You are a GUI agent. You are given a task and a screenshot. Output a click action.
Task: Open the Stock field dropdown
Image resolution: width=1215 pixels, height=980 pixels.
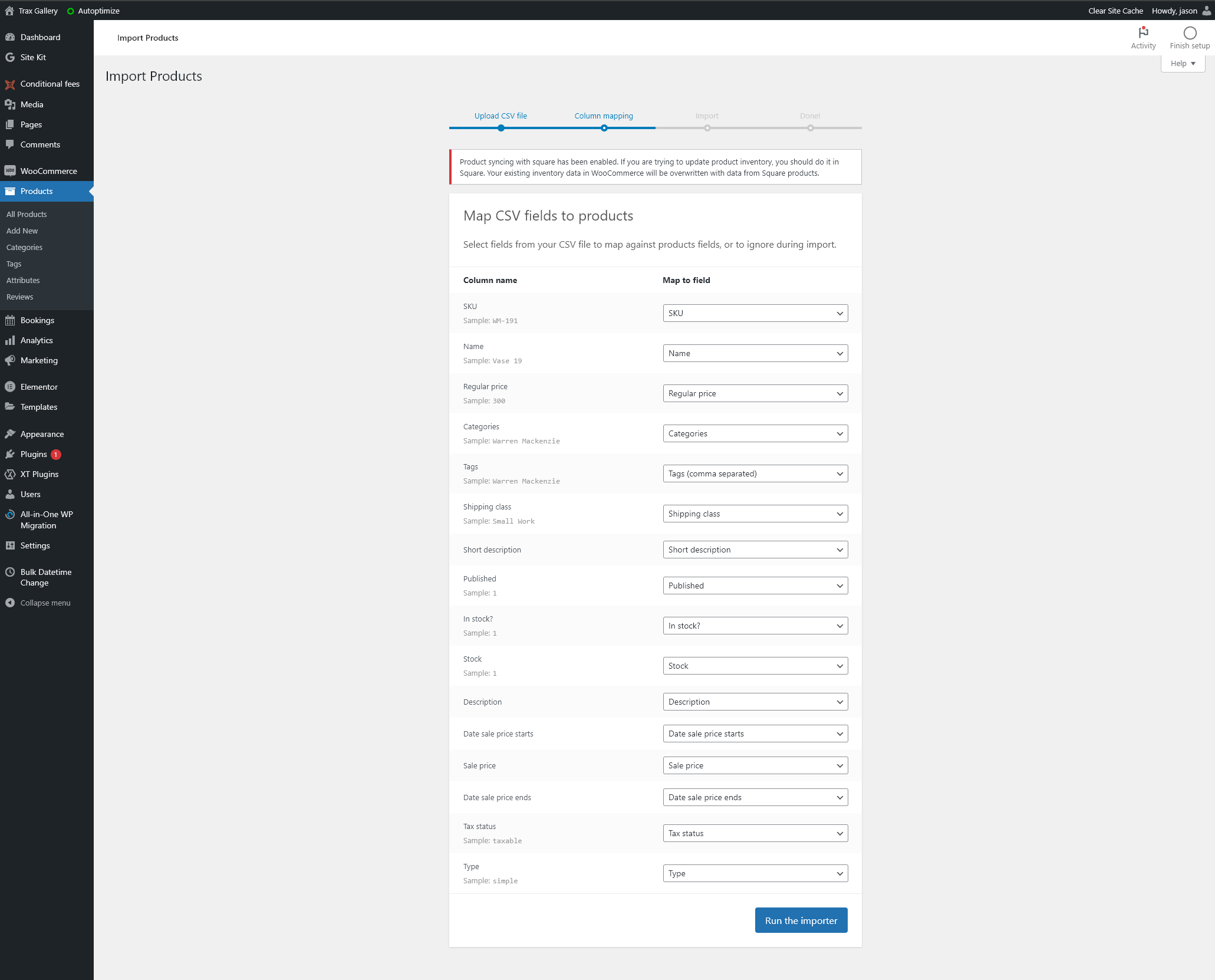(x=755, y=666)
